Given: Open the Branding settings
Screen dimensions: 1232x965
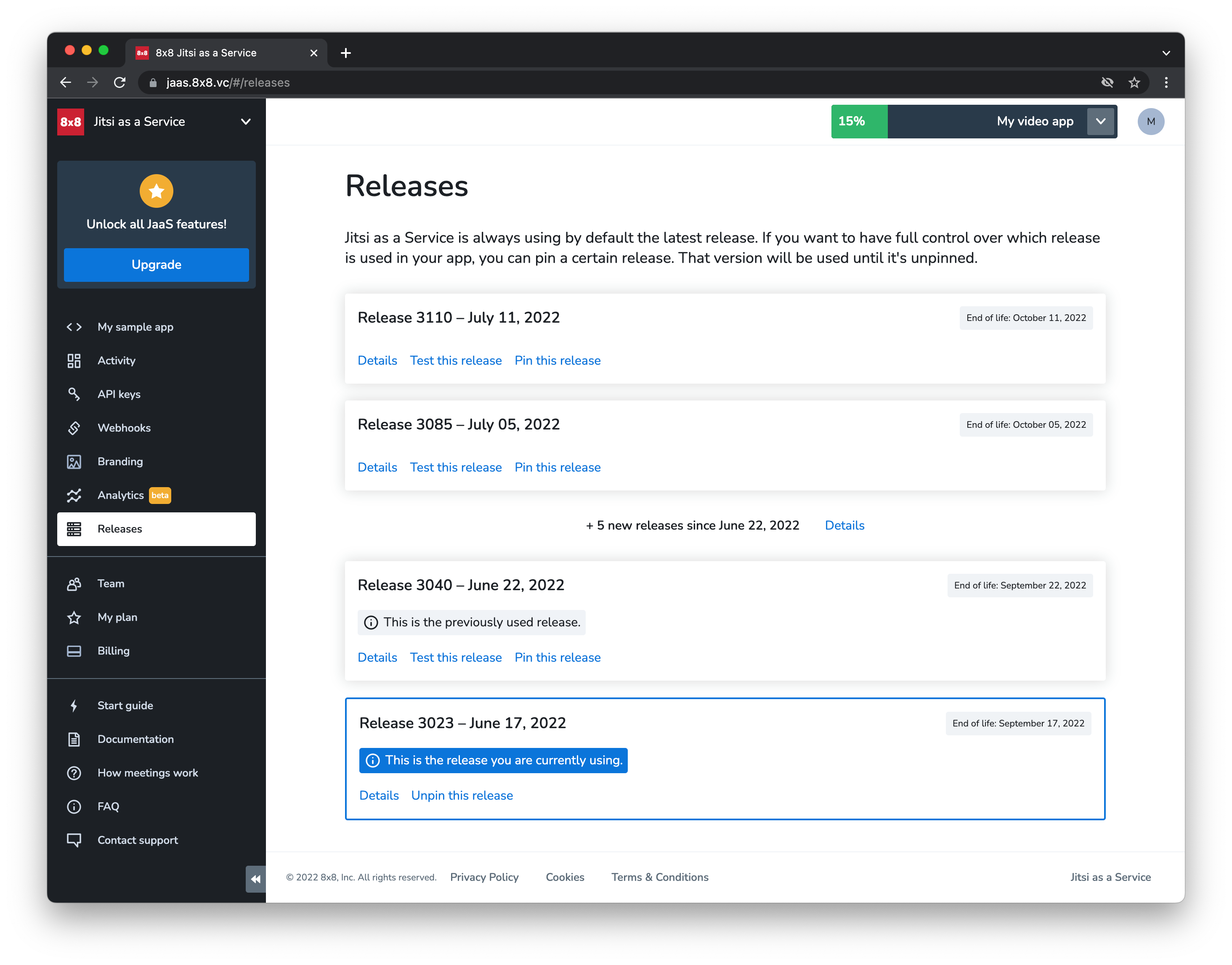Looking at the screenshot, I should (x=120, y=461).
